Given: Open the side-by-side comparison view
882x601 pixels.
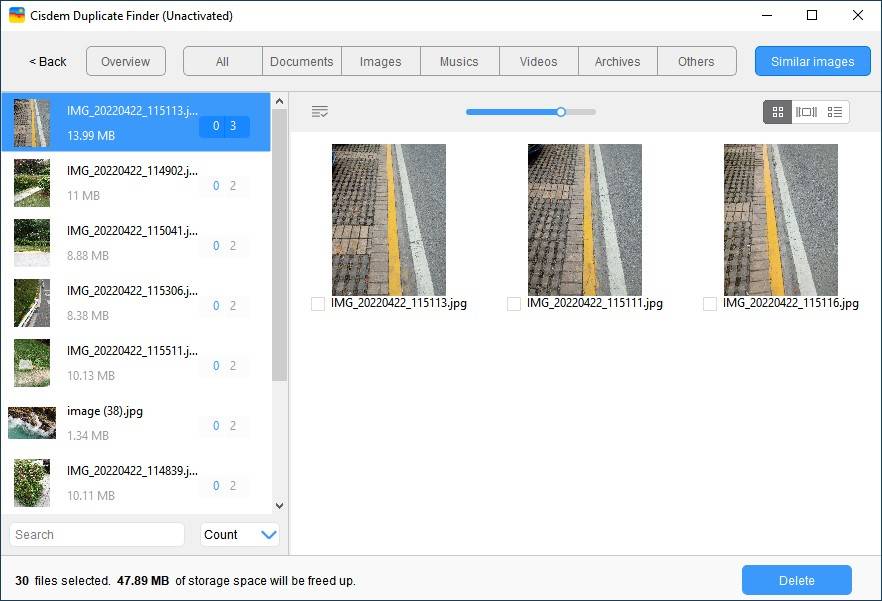Looking at the screenshot, I should 806,111.
